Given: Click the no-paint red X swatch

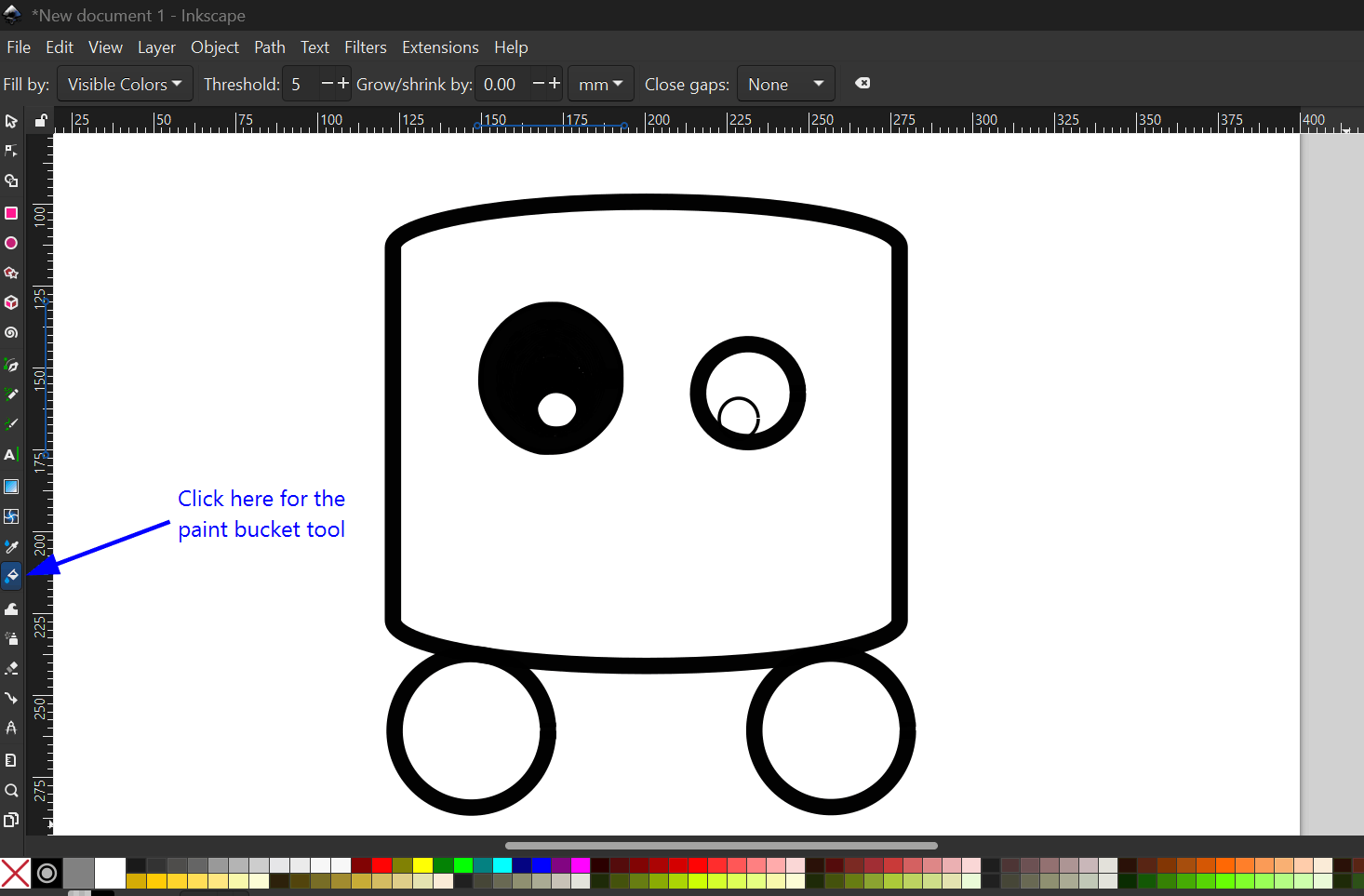Looking at the screenshot, I should pyautogui.click(x=15, y=873).
